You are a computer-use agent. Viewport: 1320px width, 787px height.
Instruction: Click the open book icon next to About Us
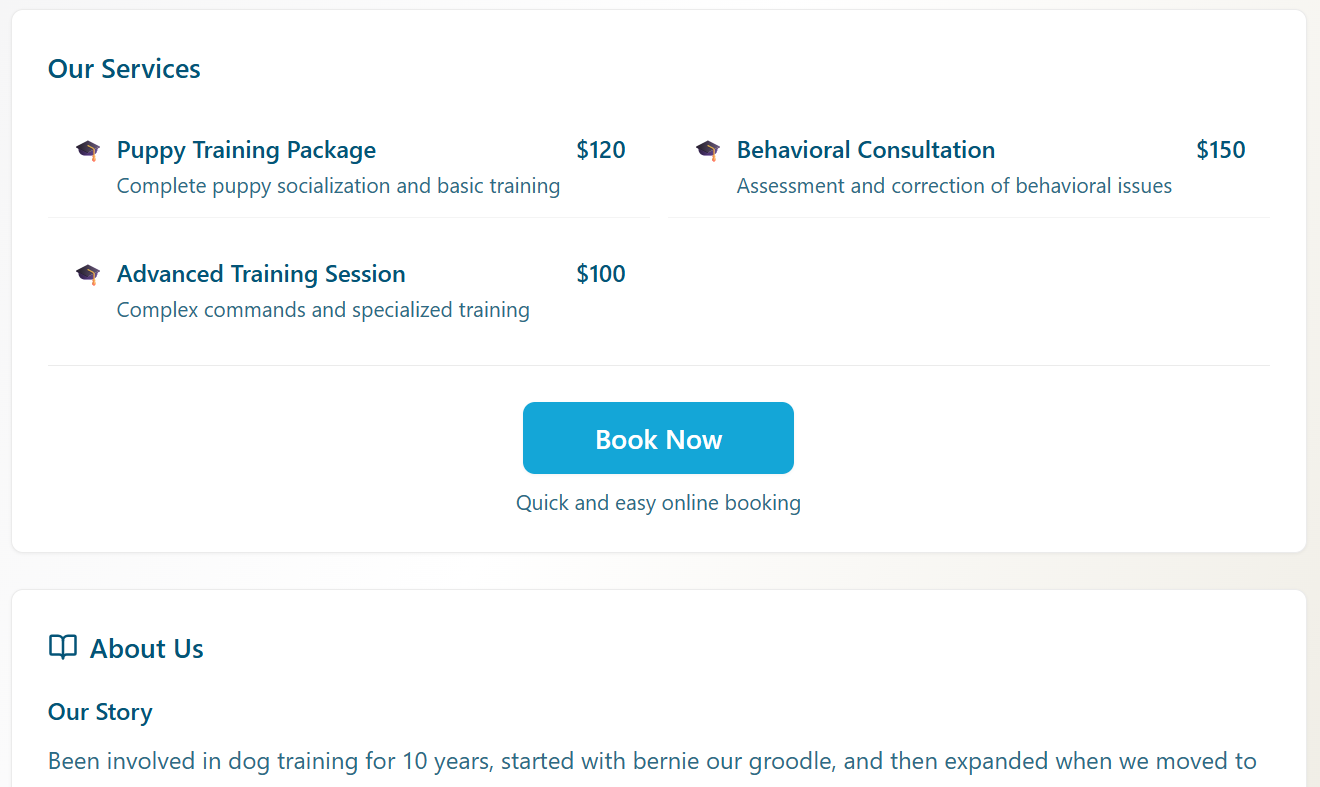point(63,648)
